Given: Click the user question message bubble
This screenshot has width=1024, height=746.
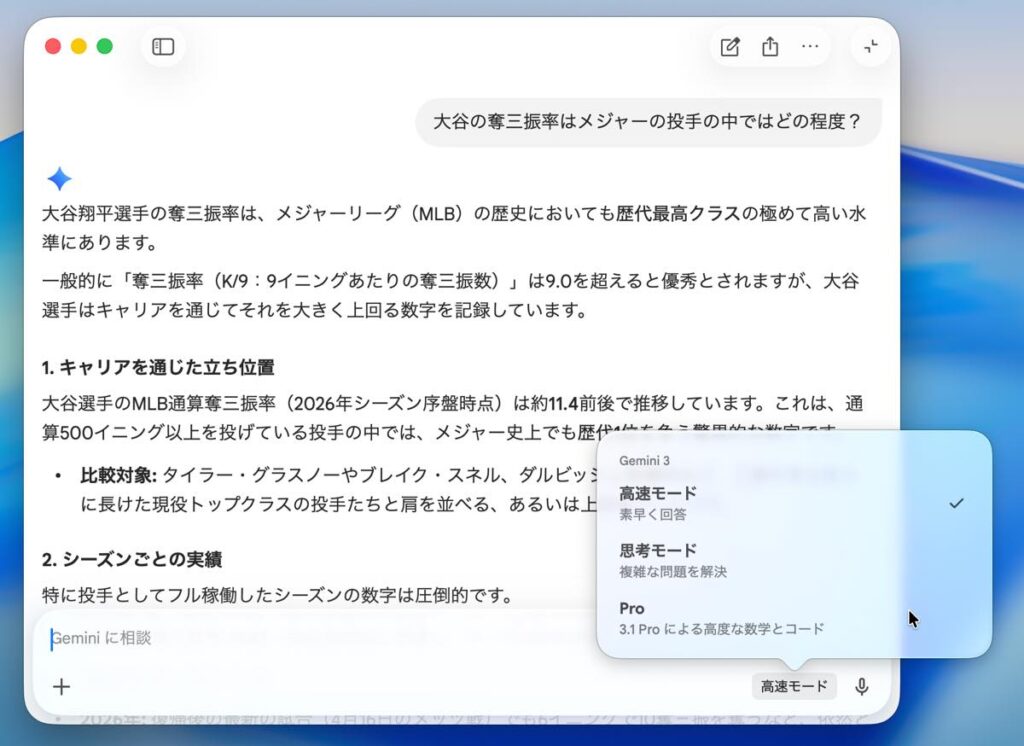Looking at the screenshot, I should (x=647, y=122).
